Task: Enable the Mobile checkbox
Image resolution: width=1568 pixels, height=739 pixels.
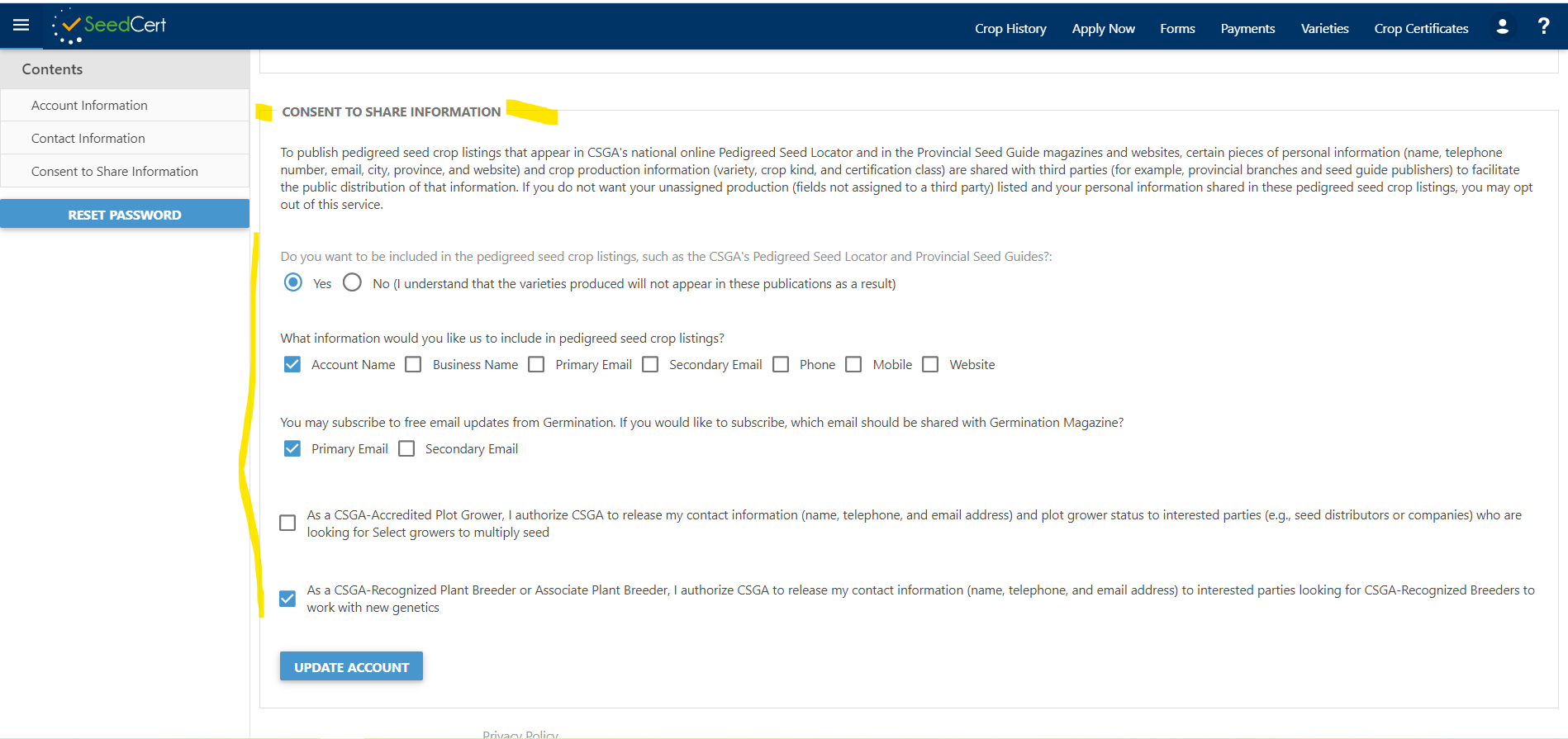Action: 853,364
